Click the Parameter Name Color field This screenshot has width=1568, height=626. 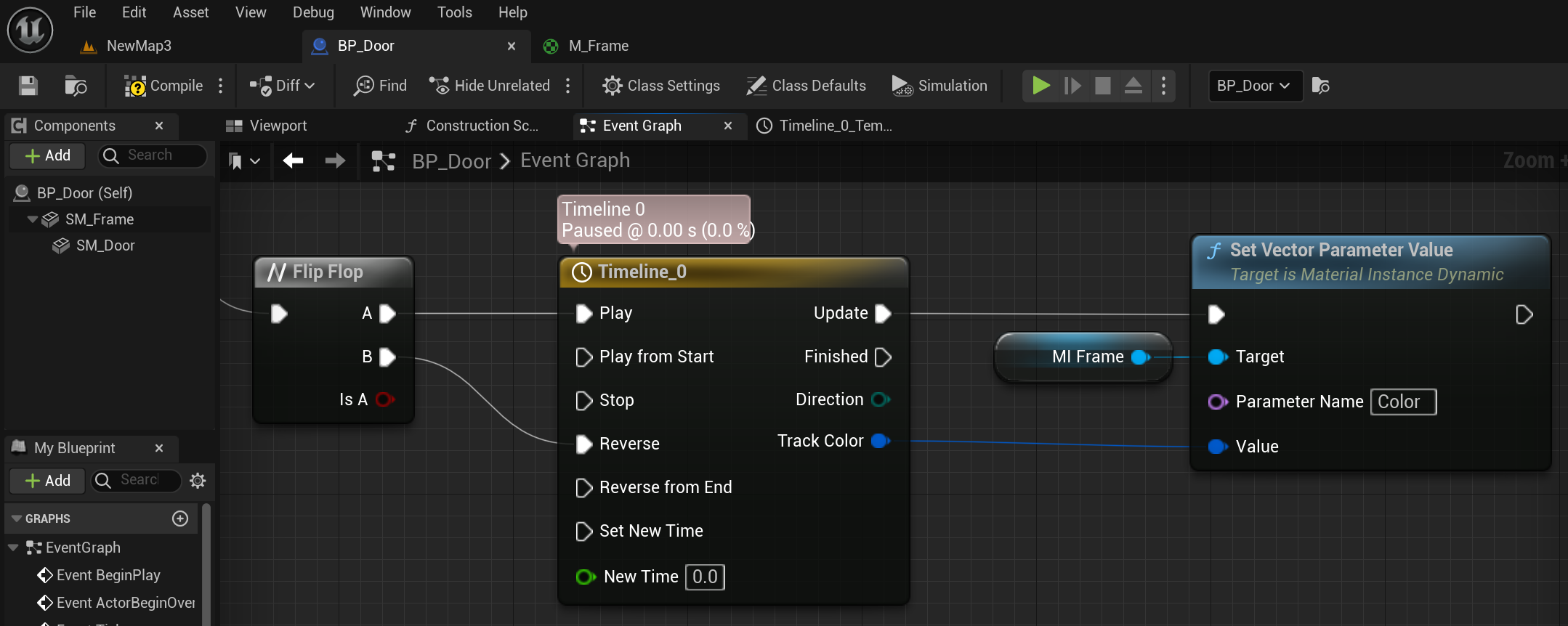click(x=1403, y=402)
